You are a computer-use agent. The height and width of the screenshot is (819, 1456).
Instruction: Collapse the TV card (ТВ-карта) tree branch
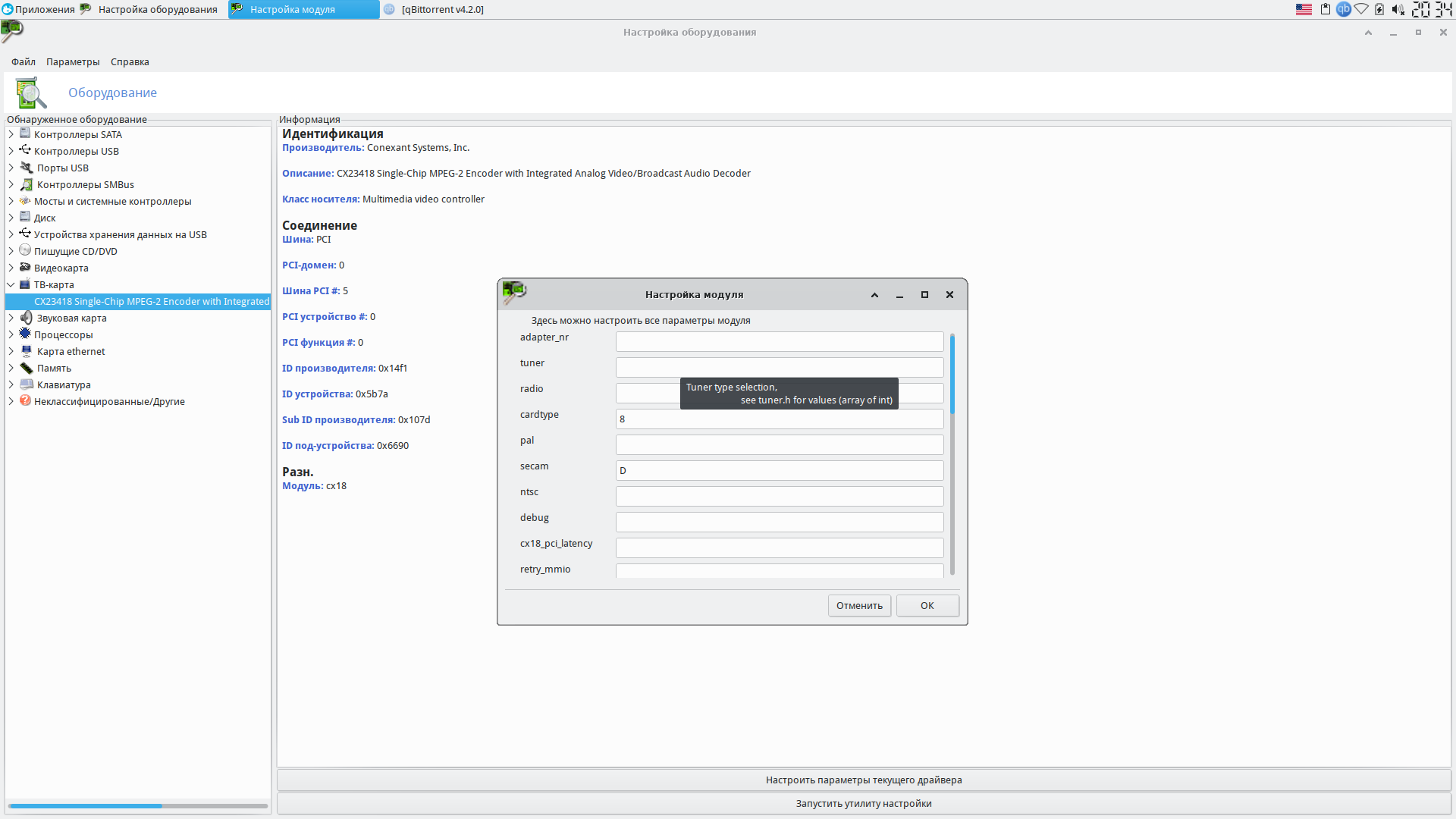click(x=11, y=284)
